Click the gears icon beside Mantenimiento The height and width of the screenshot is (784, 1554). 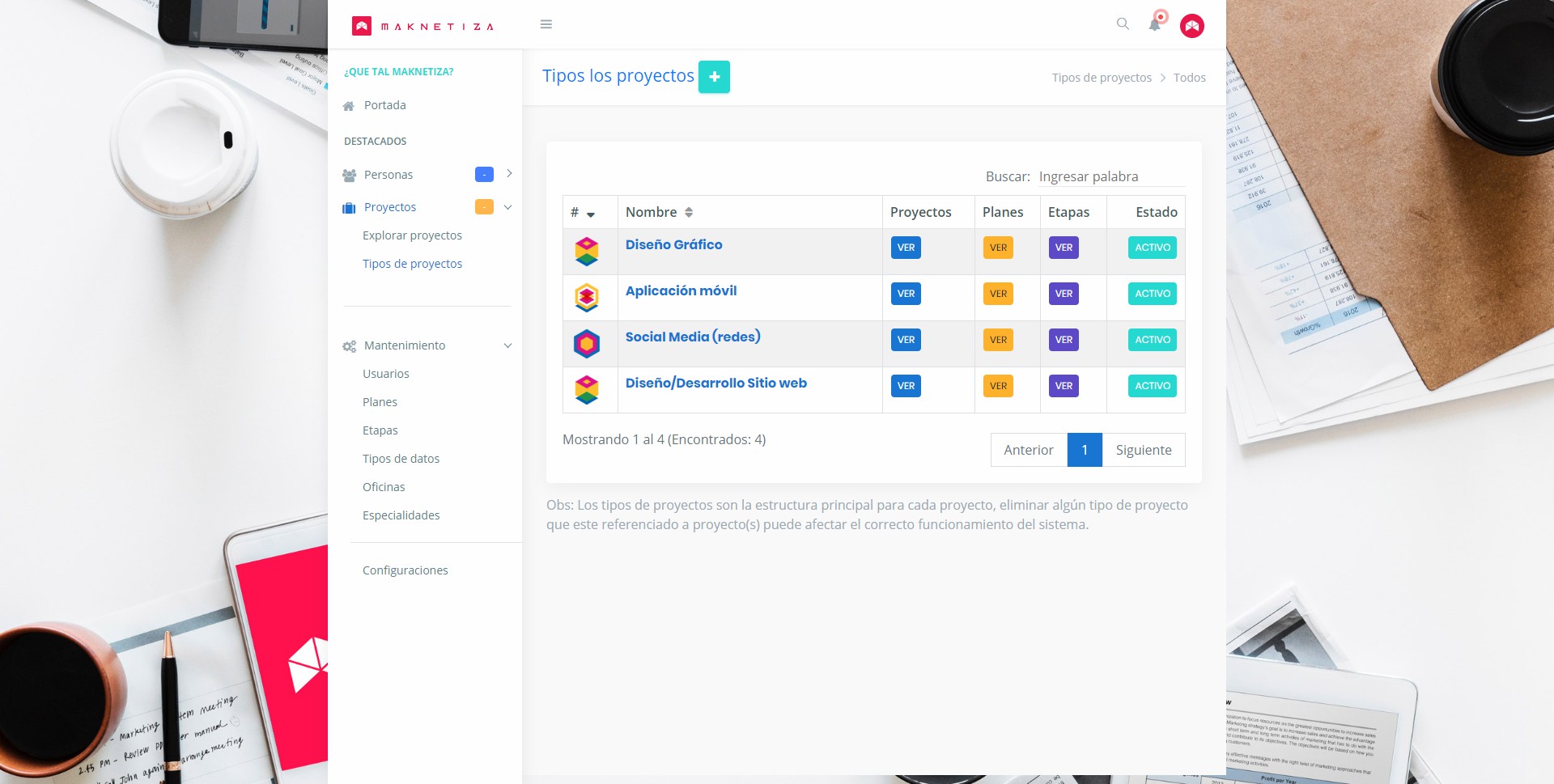[349, 346]
